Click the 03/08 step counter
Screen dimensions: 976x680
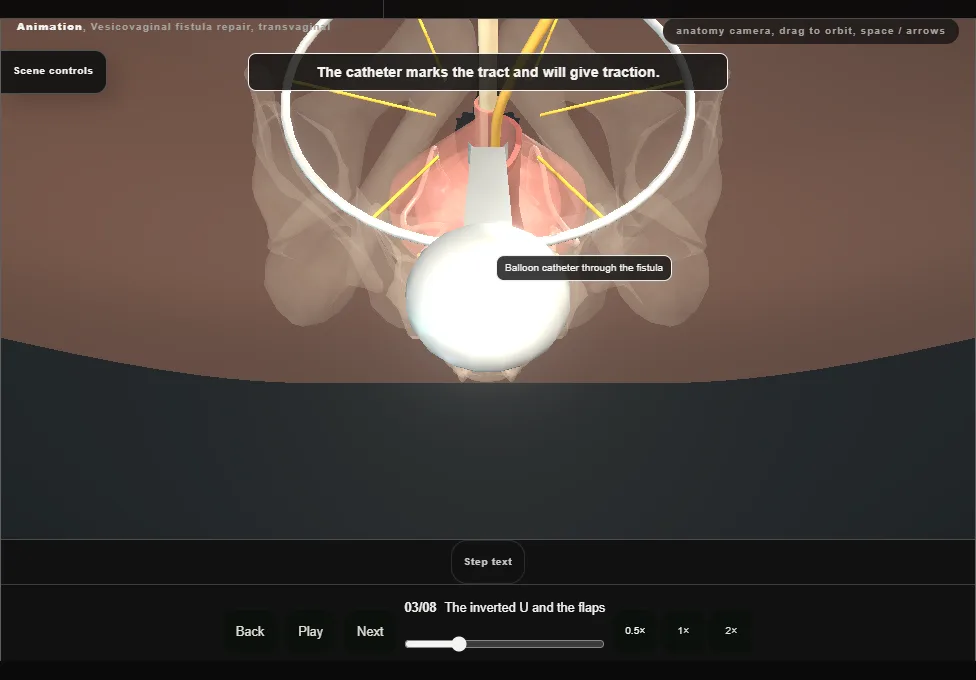pos(420,608)
